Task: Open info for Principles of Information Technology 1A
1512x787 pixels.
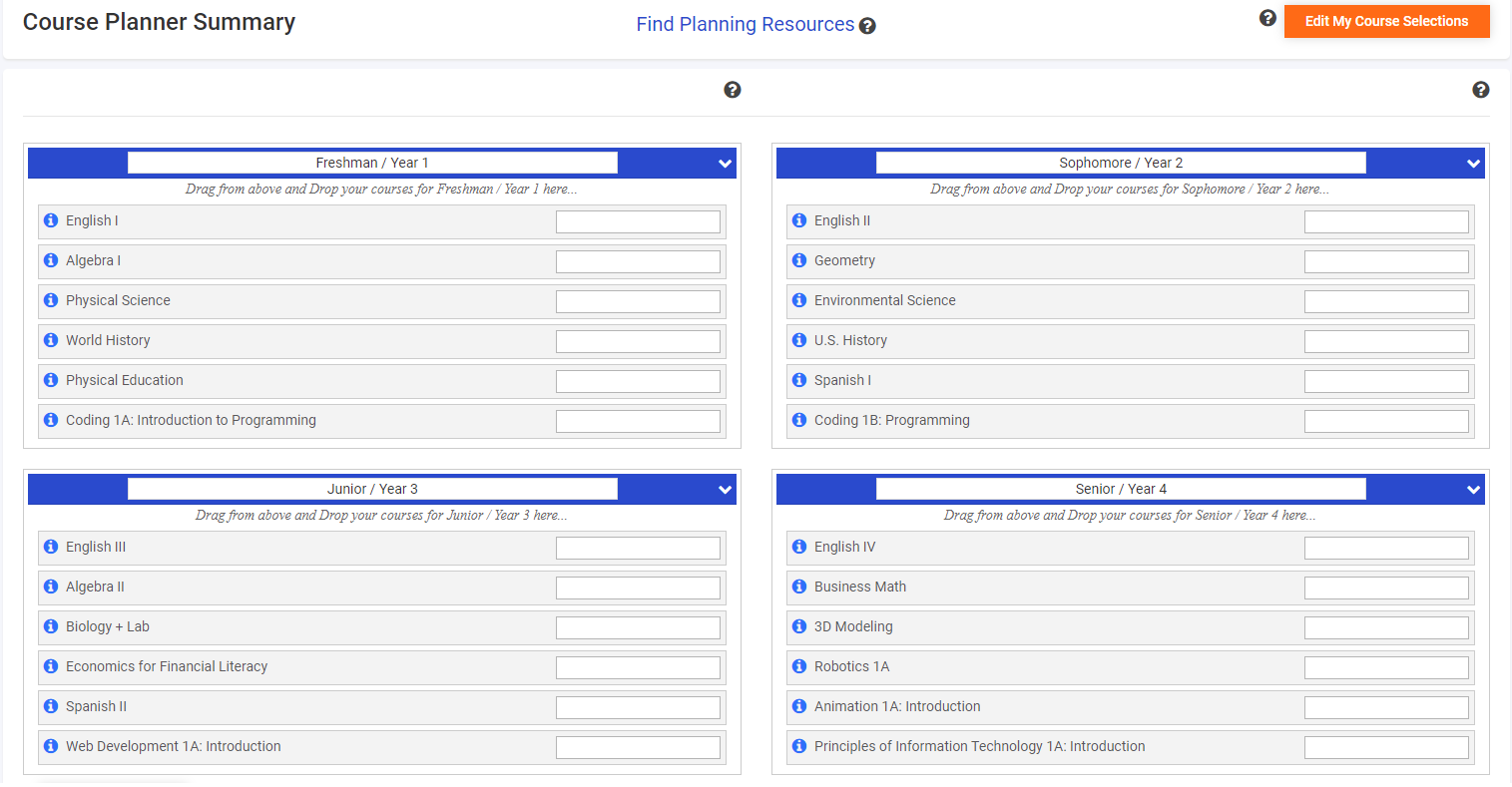Action: pos(799,746)
